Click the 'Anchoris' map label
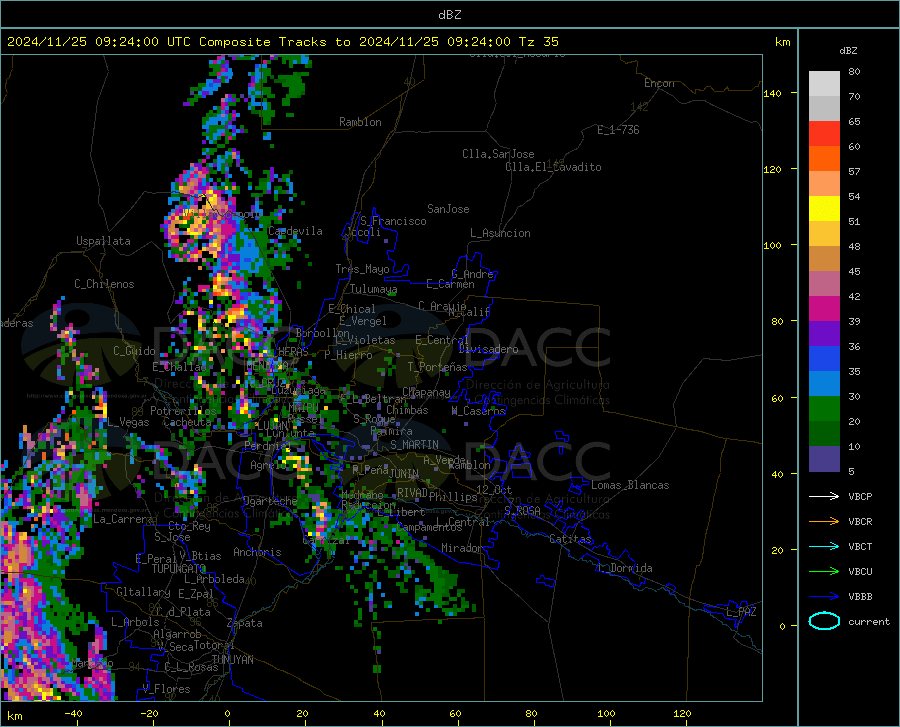 (x=257, y=552)
